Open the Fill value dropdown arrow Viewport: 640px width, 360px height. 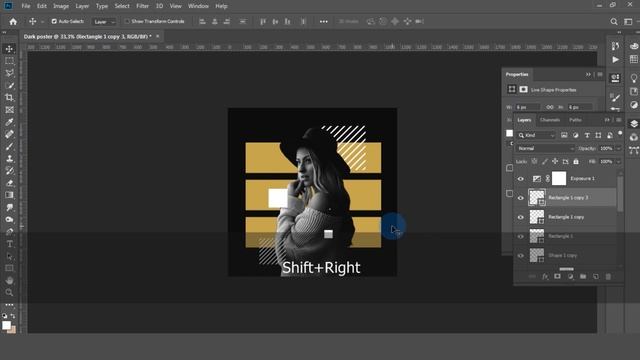(618, 162)
